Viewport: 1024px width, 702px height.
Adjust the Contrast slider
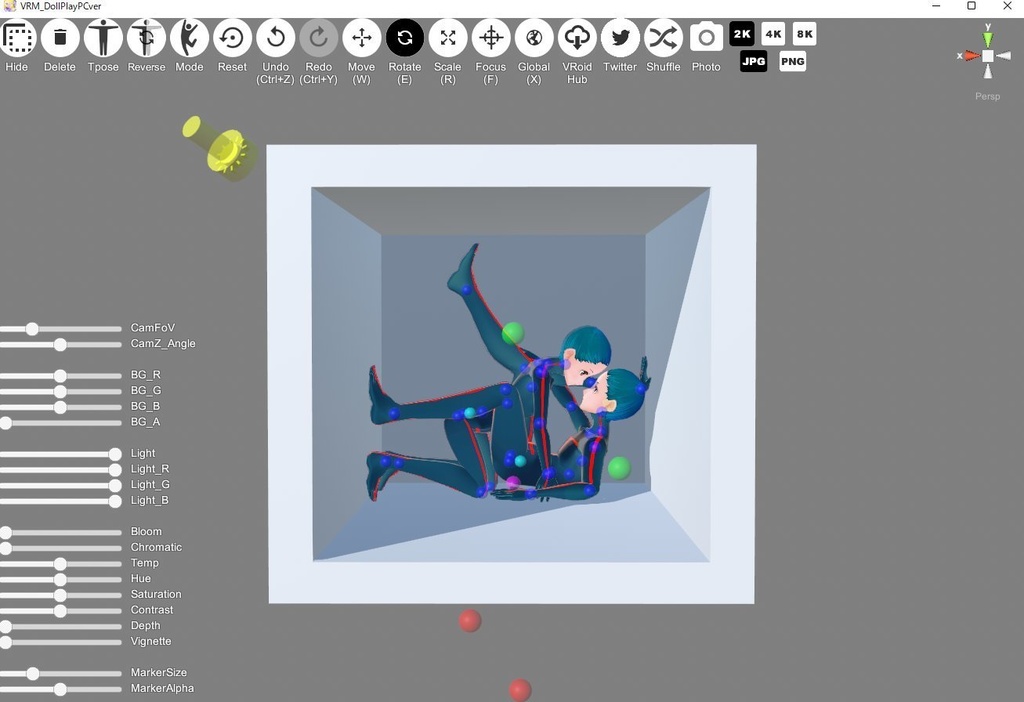(60, 611)
